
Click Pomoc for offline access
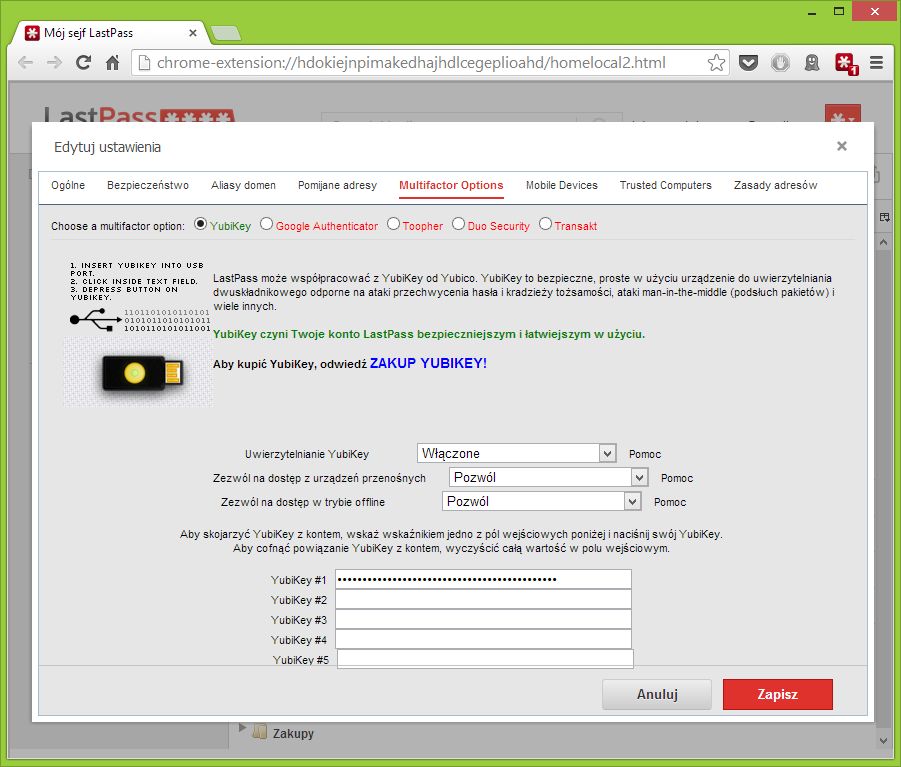(670, 502)
